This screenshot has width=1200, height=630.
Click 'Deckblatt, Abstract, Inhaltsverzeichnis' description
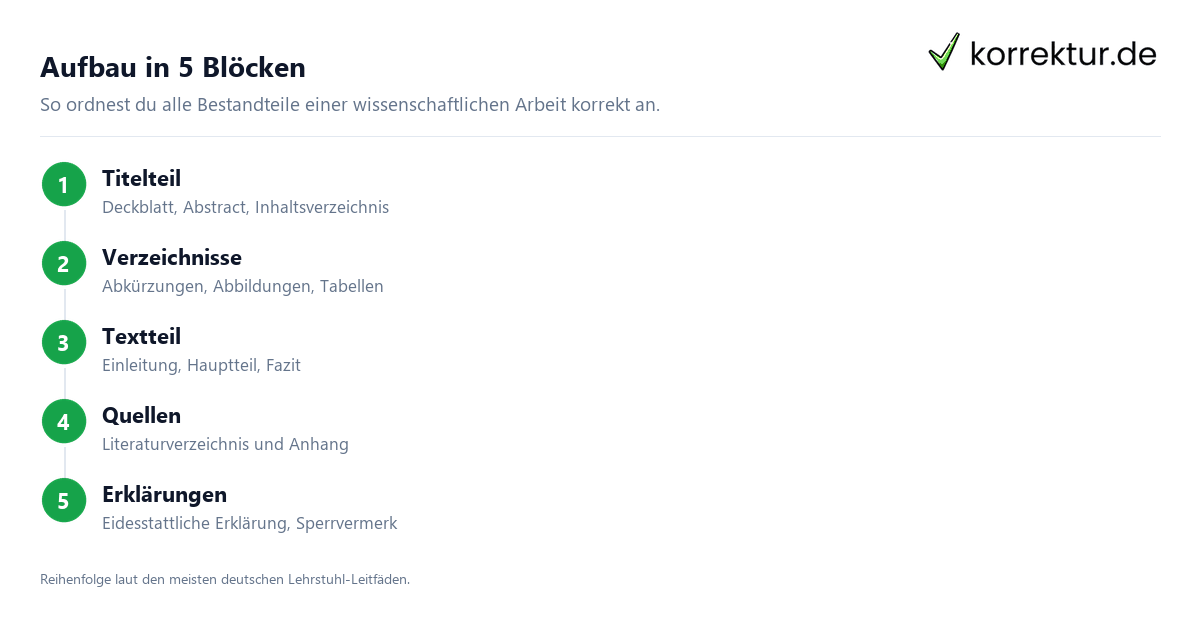[245, 208]
